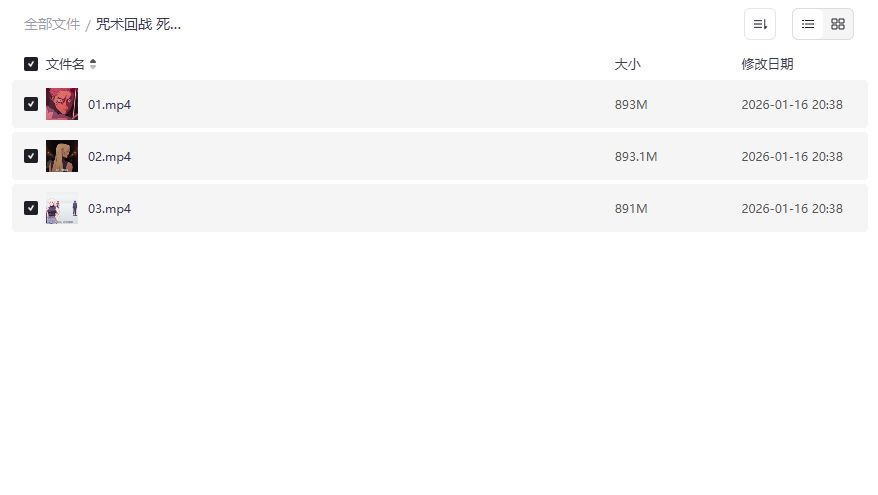This screenshot has height=495, width=878.
Task: Click the 03.mp4 file name
Action: click(109, 208)
